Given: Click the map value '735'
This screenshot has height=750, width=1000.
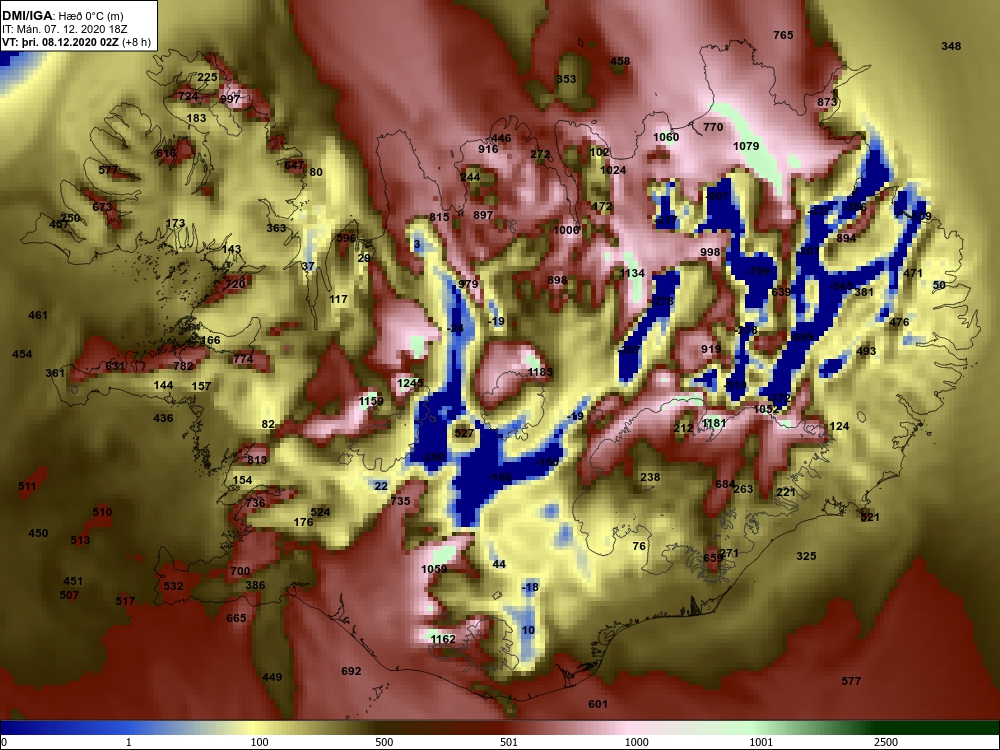Looking at the screenshot, I should (401, 501).
